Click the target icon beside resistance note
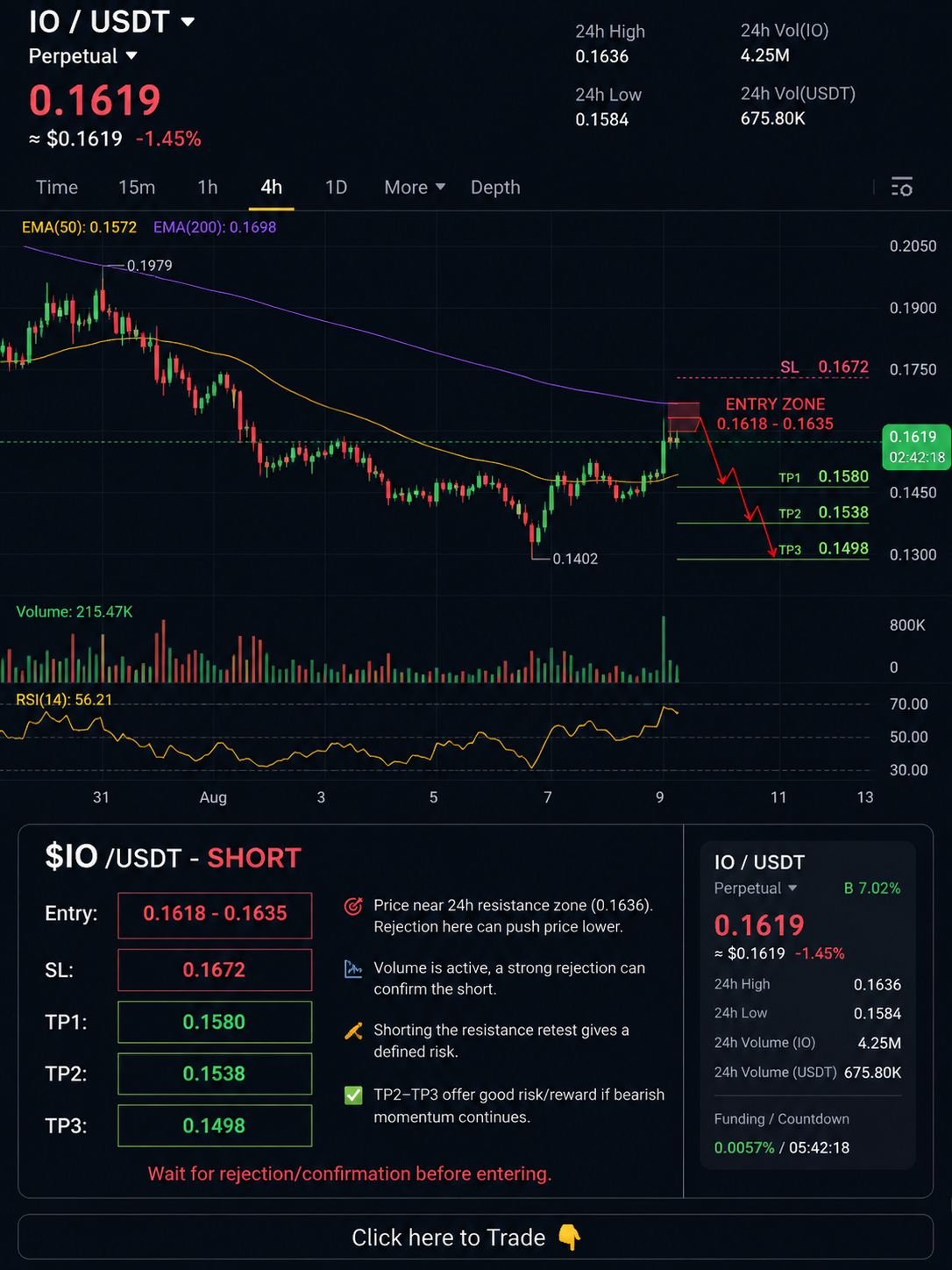The height and width of the screenshot is (1270, 952). coord(353,906)
